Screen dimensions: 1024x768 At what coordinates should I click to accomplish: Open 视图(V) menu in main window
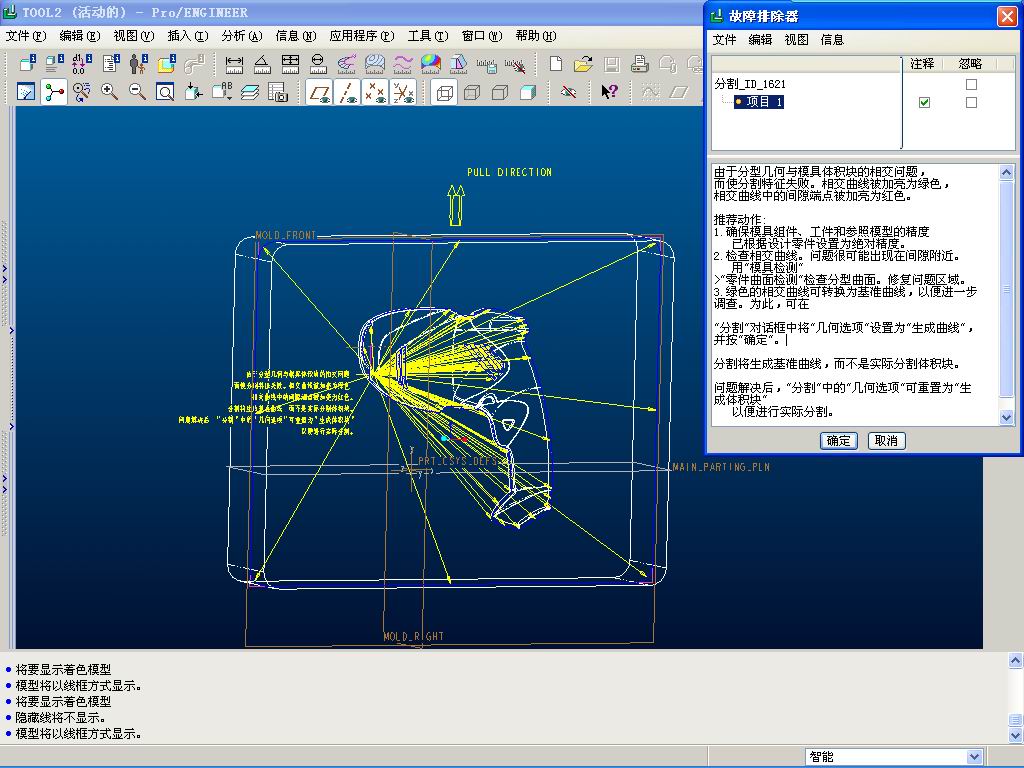[134, 36]
